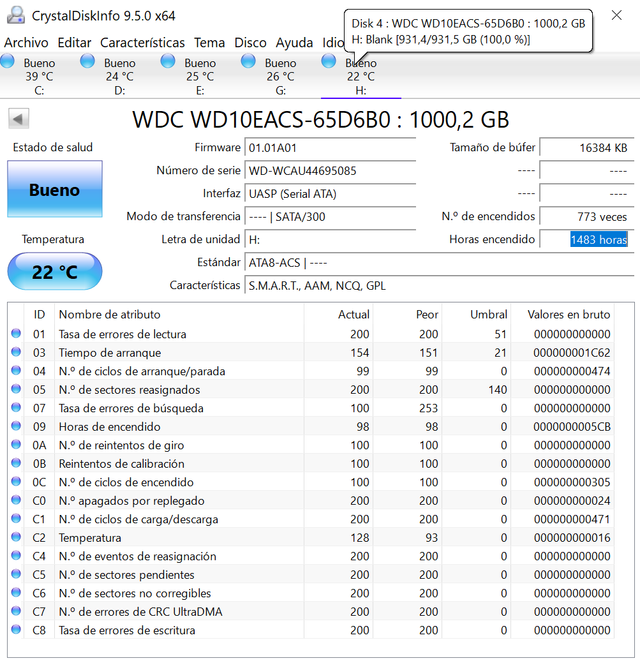Click the SATA/300 transfer mode field
Image resolution: width=640 pixels, height=663 pixels.
click(x=330, y=216)
